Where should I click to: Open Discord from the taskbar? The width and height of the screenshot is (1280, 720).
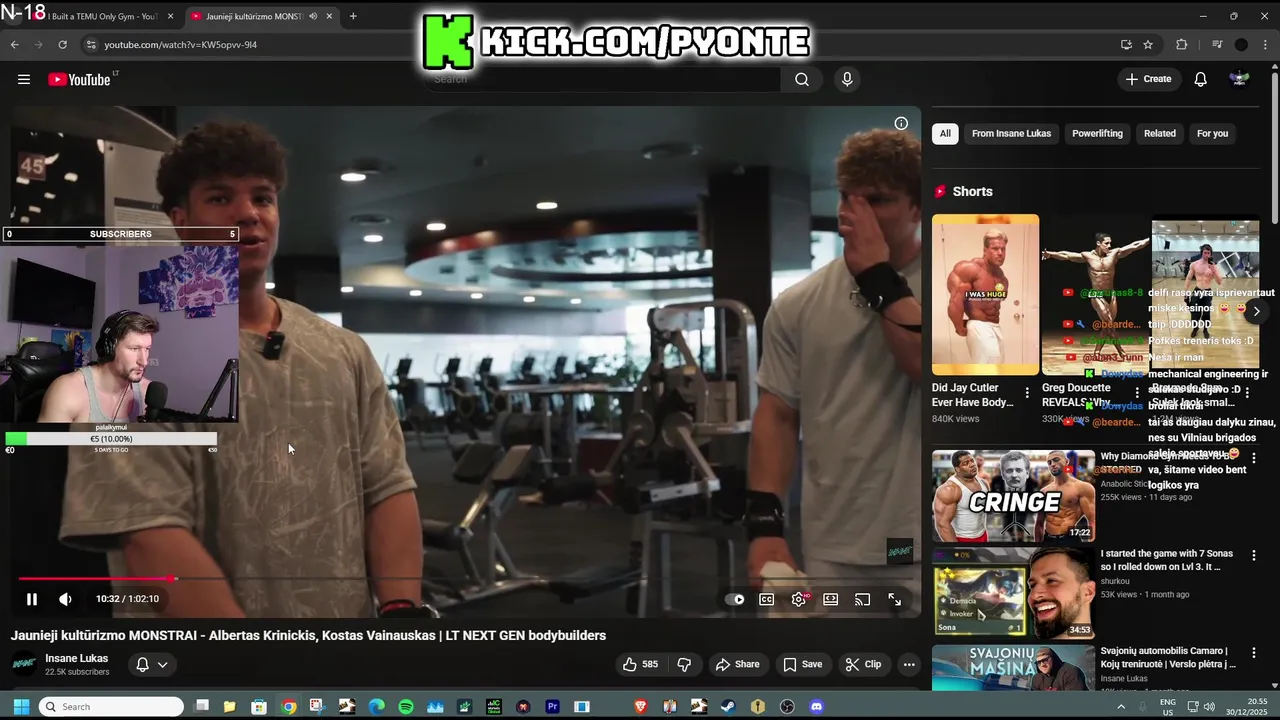pos(816,707)
